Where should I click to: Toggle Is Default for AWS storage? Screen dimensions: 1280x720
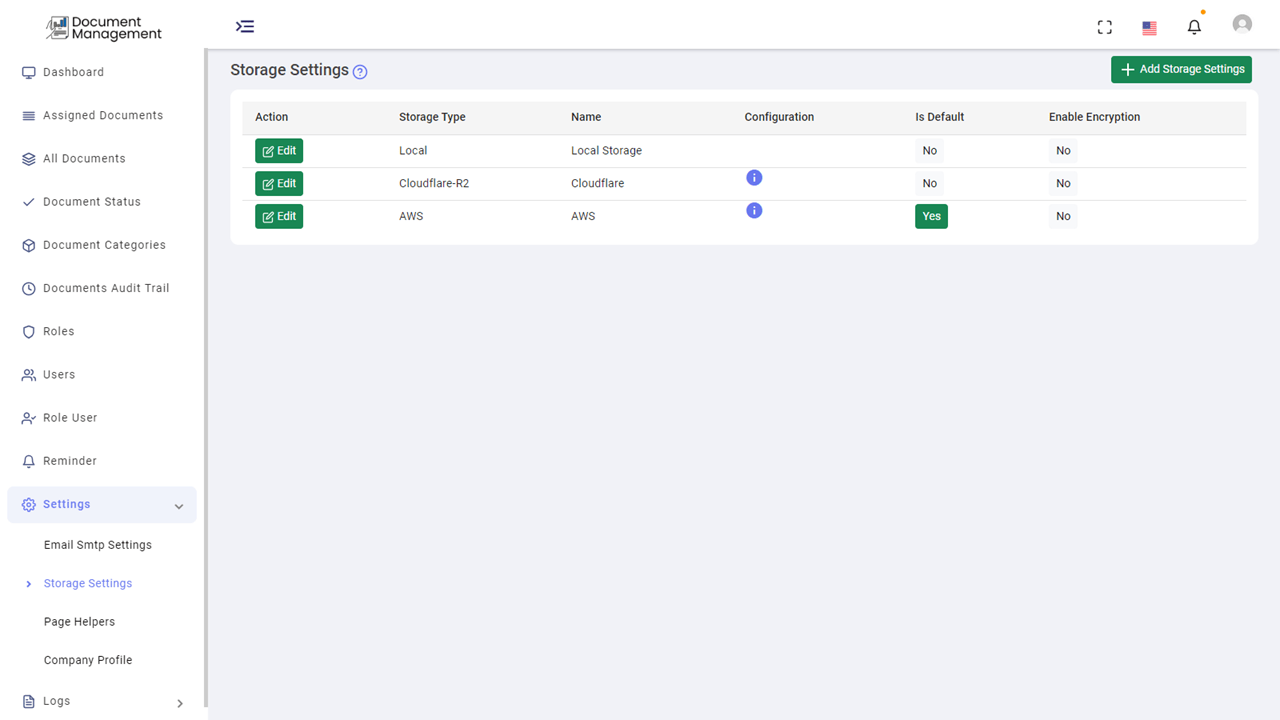click(x=931, y=216)
